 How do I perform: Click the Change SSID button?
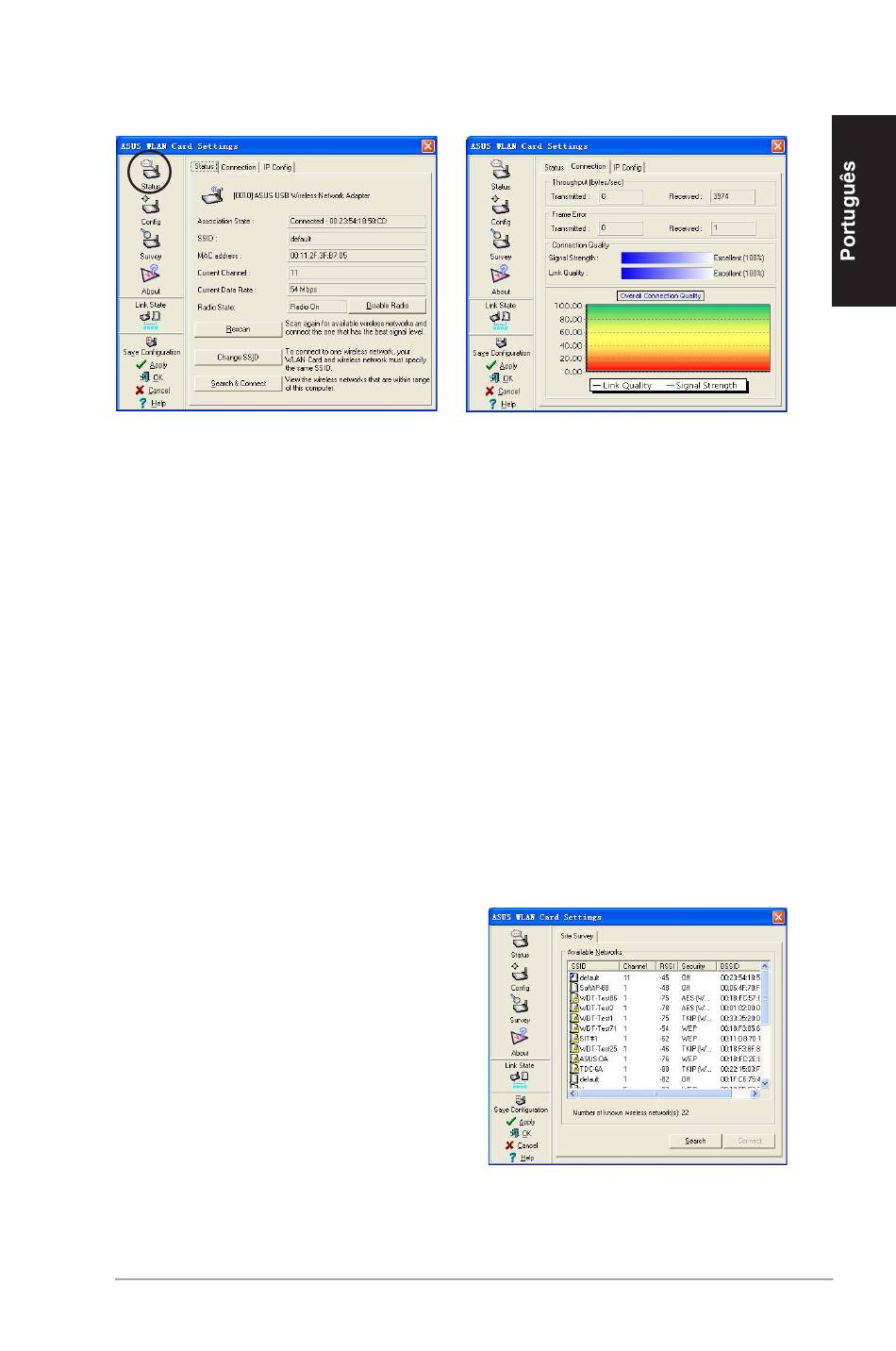[238, 358]
